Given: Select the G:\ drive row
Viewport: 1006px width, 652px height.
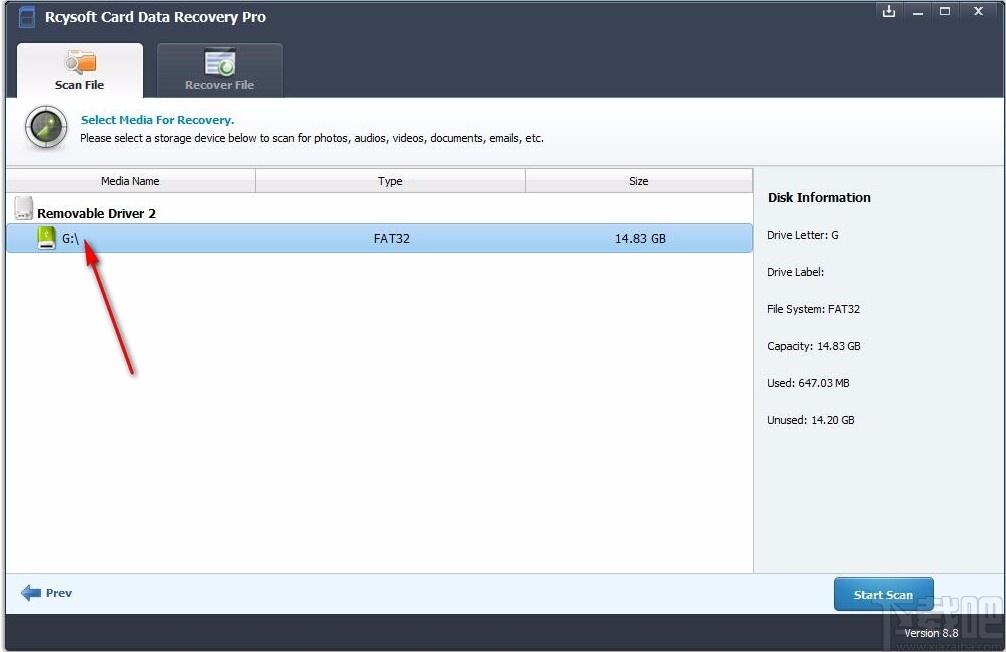Looking at the screenshot, I should click(379, 238).
